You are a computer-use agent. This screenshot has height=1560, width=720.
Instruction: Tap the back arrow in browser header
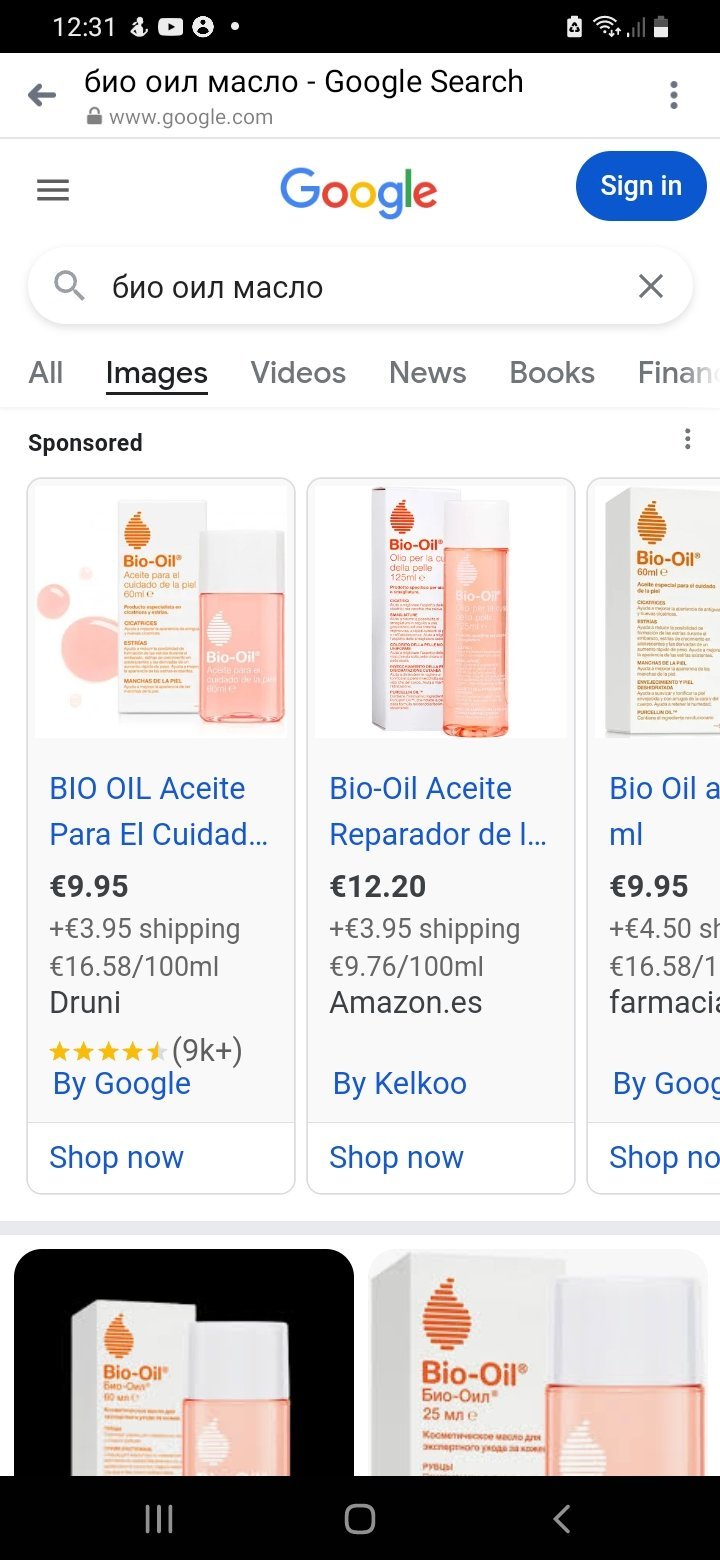42,96
